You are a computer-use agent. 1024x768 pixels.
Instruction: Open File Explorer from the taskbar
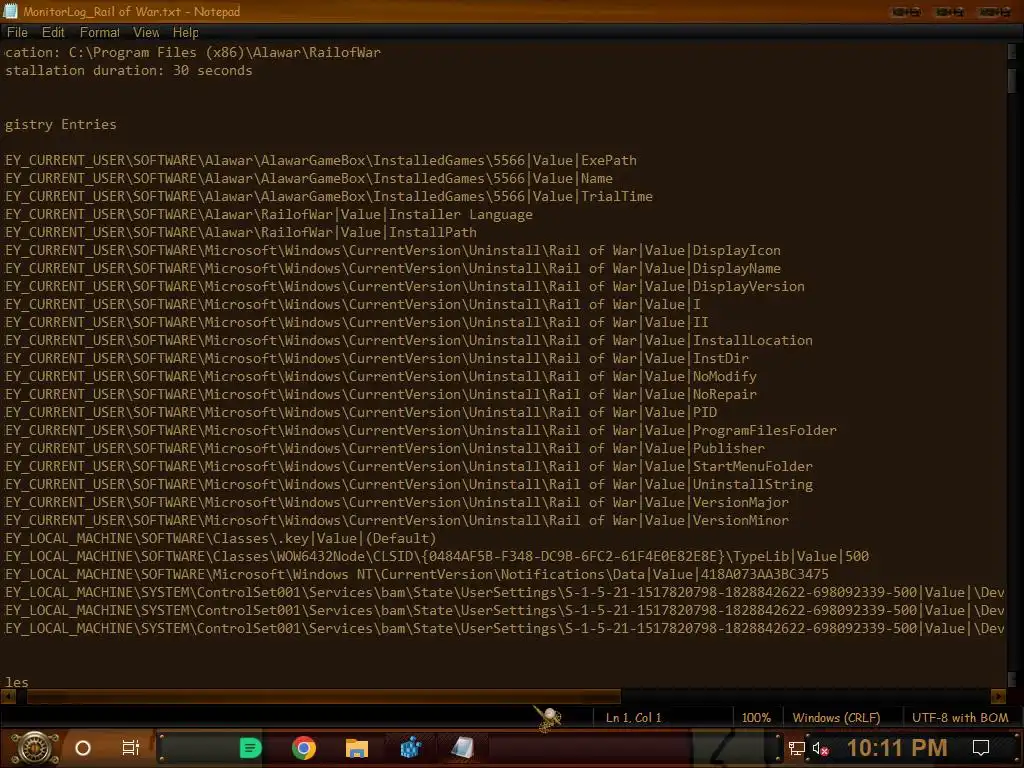(357, 748)
